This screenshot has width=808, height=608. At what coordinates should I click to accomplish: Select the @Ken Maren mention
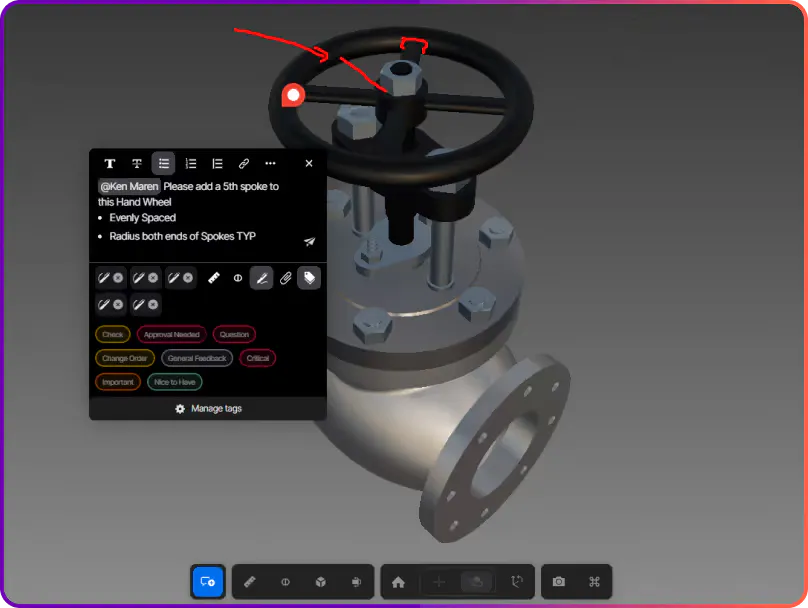[x=129, y=187]
